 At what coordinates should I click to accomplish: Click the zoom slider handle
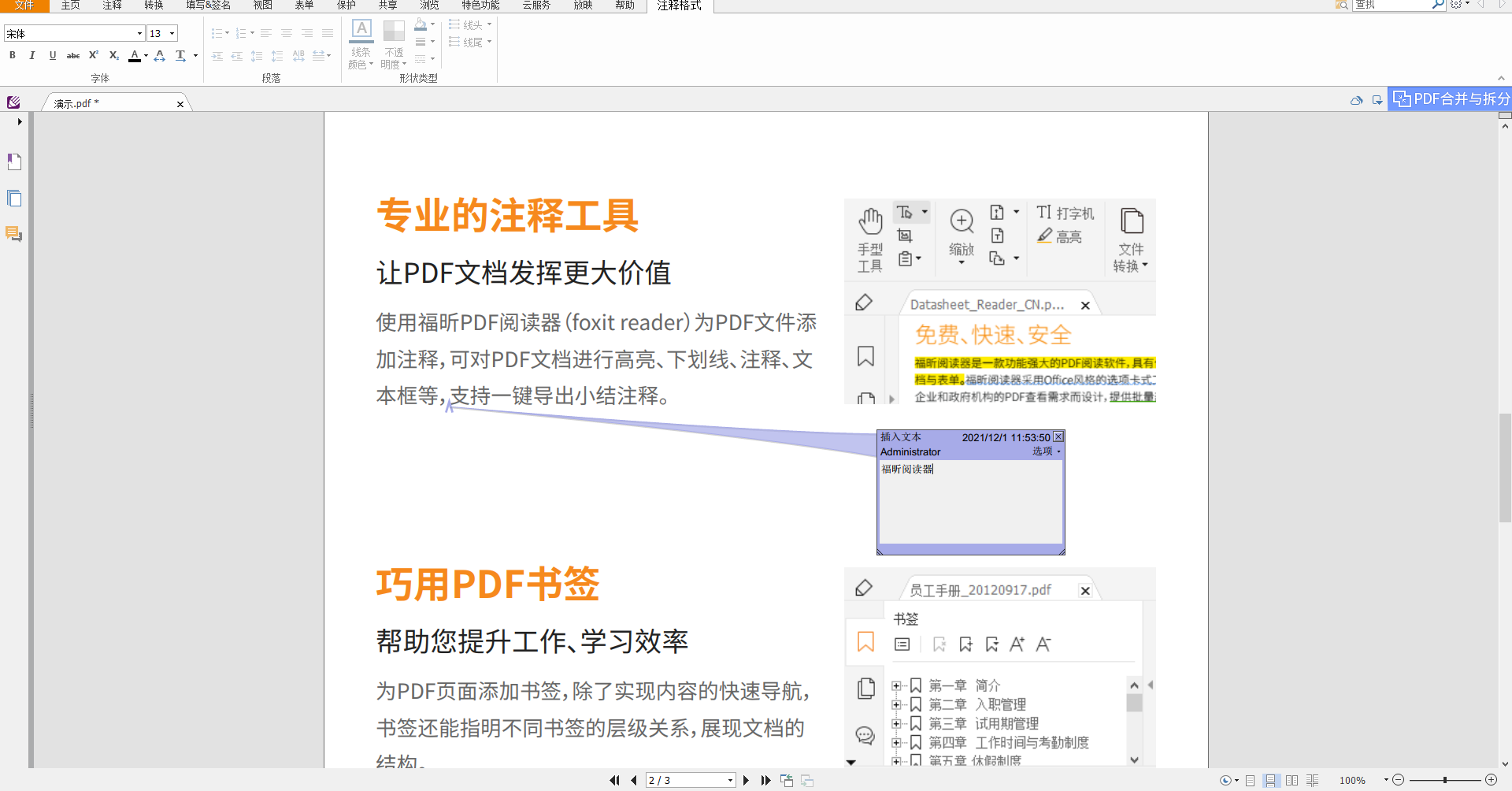coord(1445,780)
